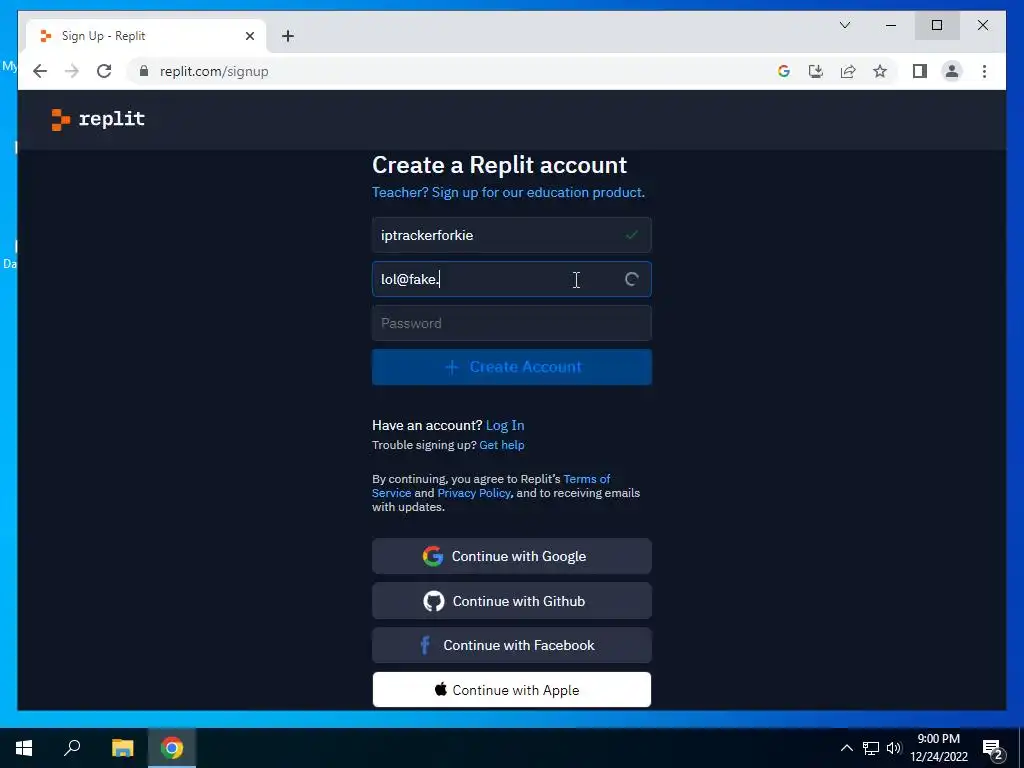Click the address bar URL replit.com/signup
This screenshot has width=1024, height=768.
point(214,71)
